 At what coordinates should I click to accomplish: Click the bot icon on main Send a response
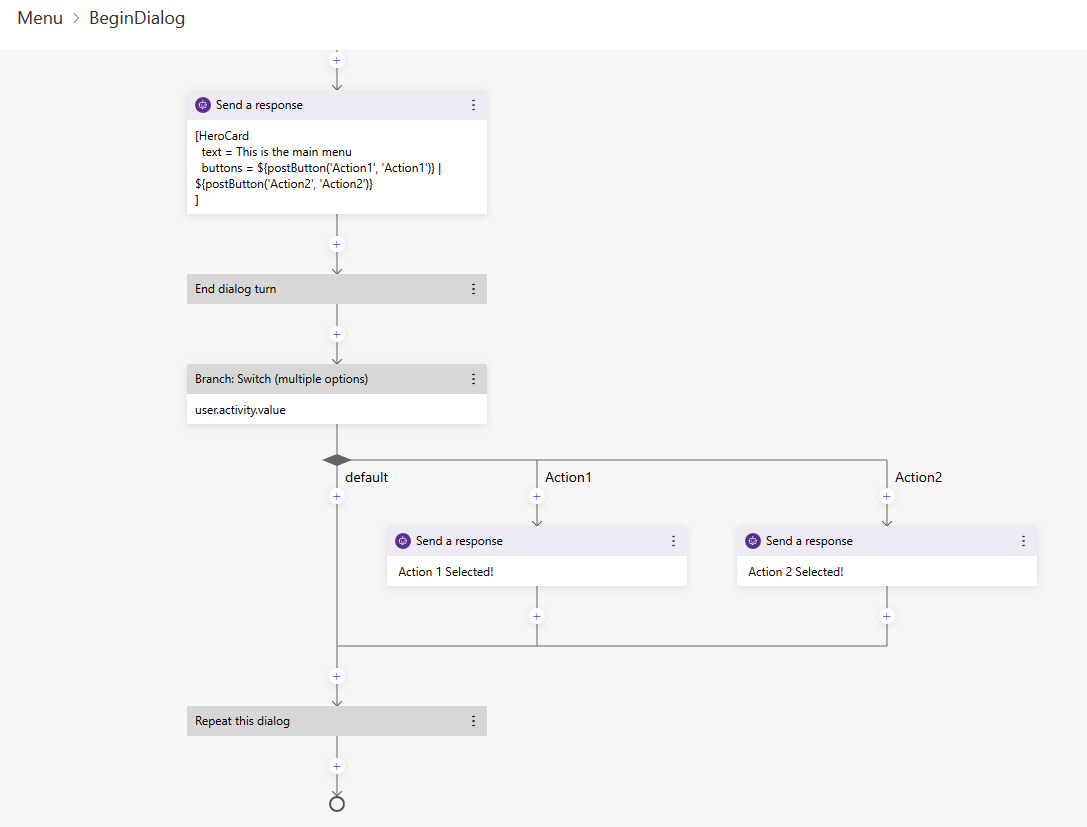(x=203, y=104)
